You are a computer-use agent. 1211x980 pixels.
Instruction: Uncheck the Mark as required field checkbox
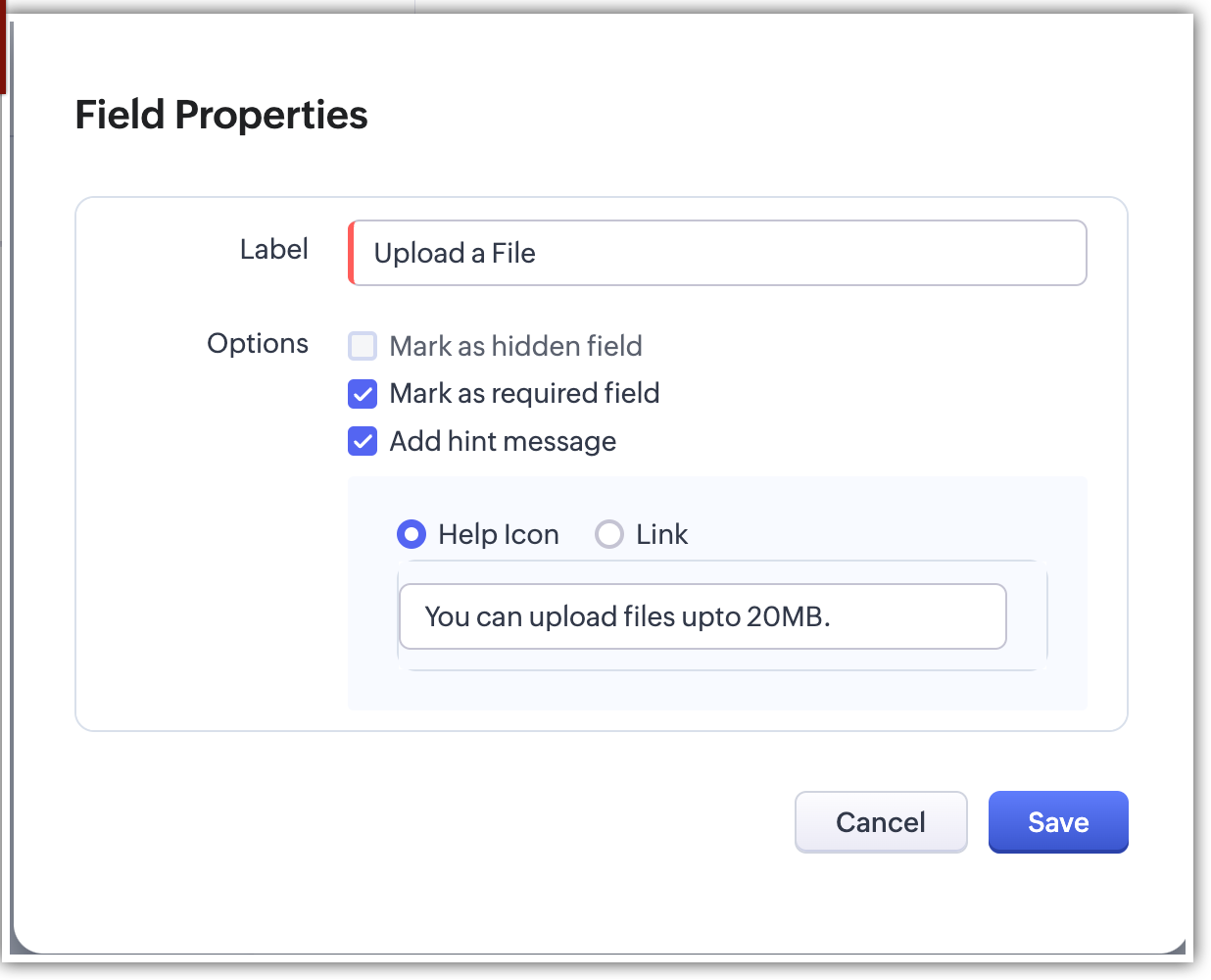click(x=363, y=394)
